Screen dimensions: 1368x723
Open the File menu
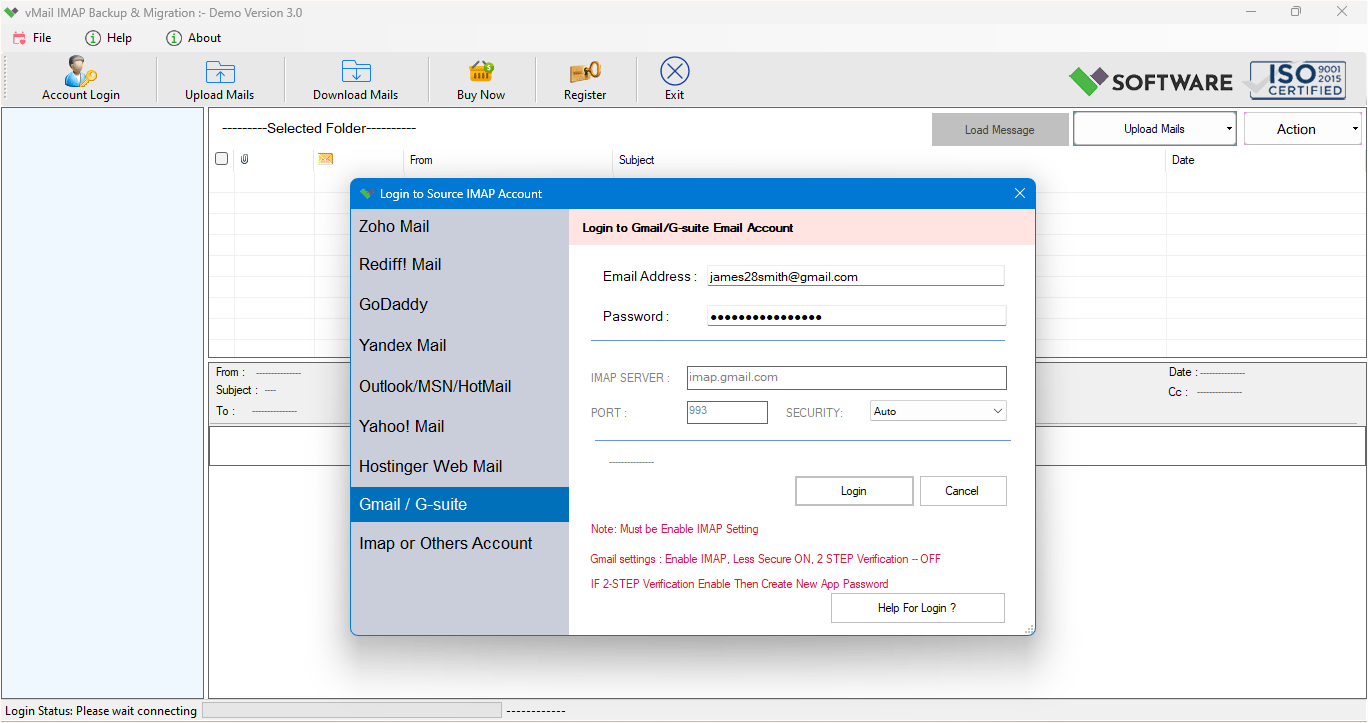click(x=32, y=38)
